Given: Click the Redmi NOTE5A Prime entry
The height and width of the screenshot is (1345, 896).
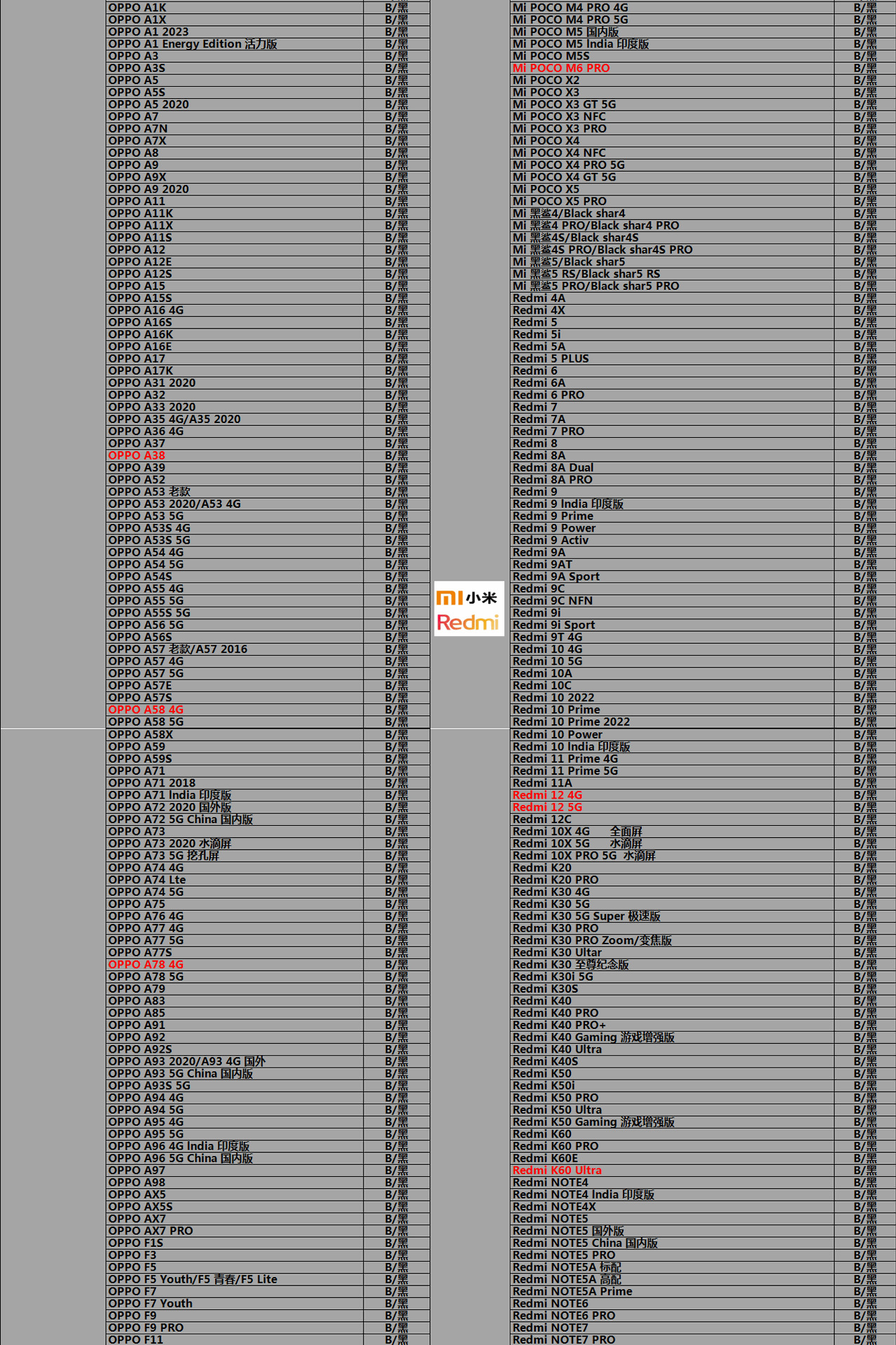Looking at the screenshot, I should pos(672,1291).
